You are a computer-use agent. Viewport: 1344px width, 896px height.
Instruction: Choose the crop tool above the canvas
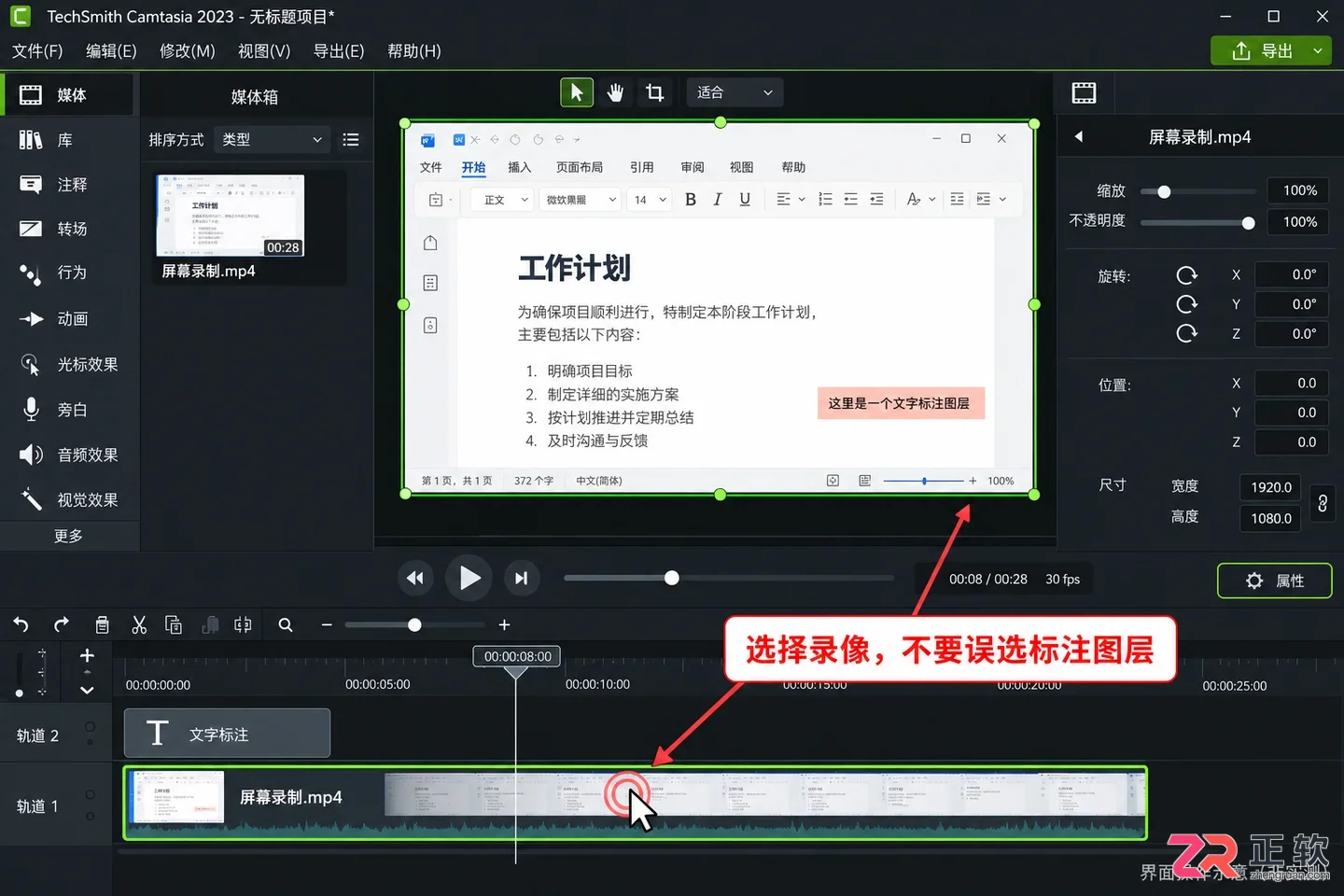coord(654,92)
